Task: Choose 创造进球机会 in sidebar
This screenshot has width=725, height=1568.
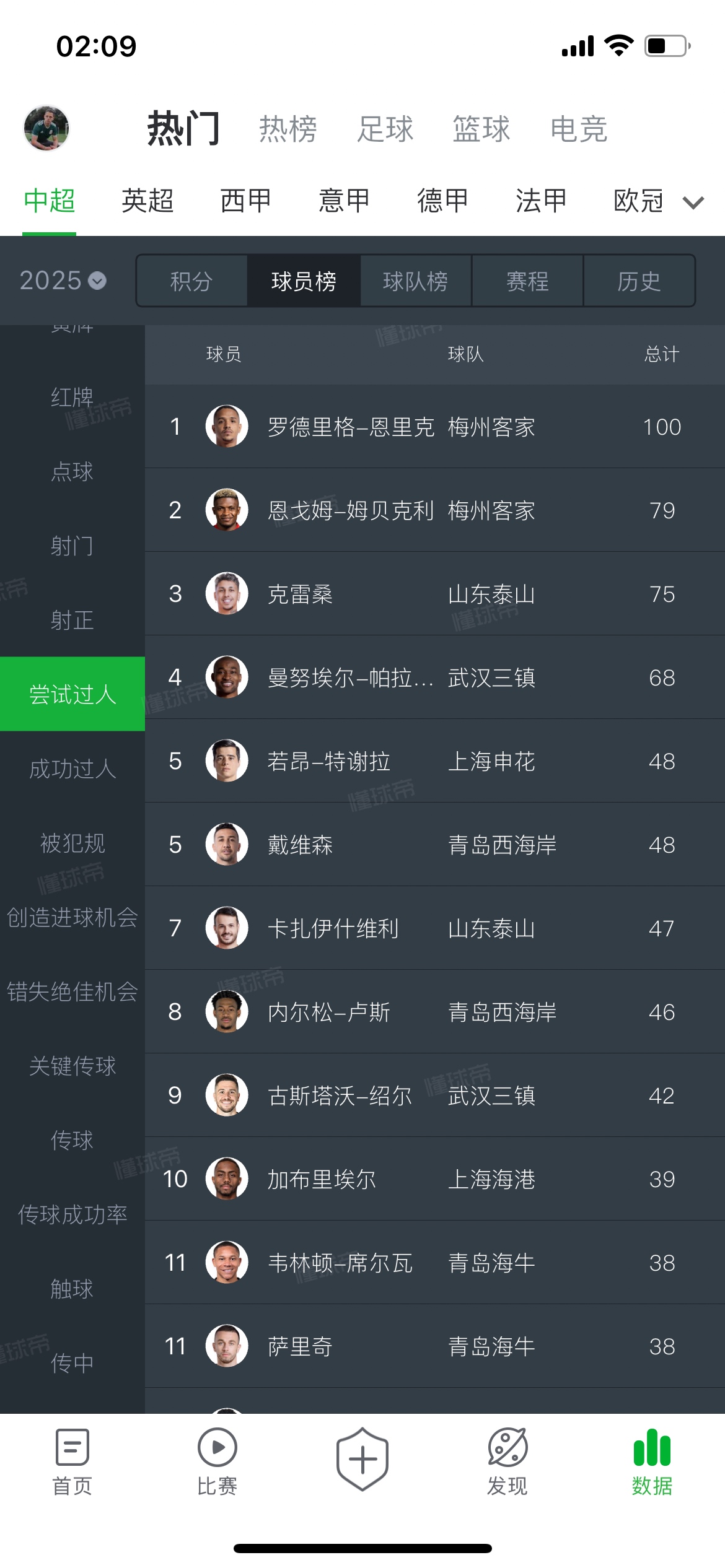Action: [72, 917]
